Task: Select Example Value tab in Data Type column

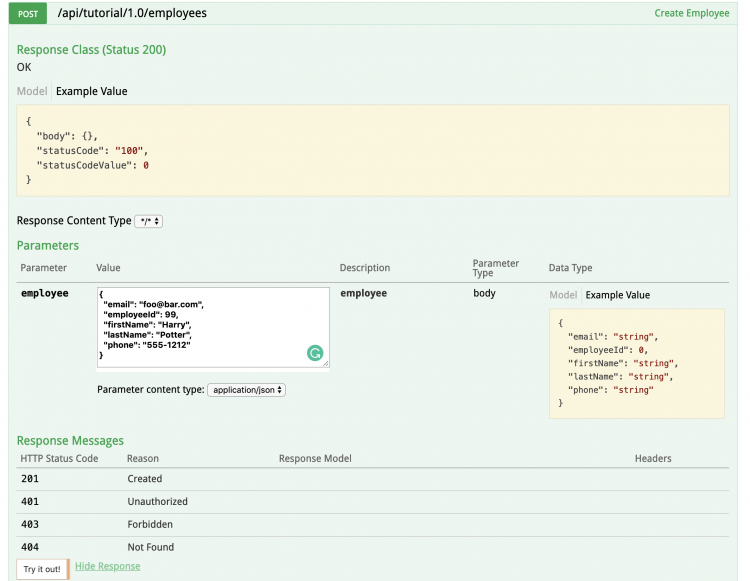Action: pos(617,295)
